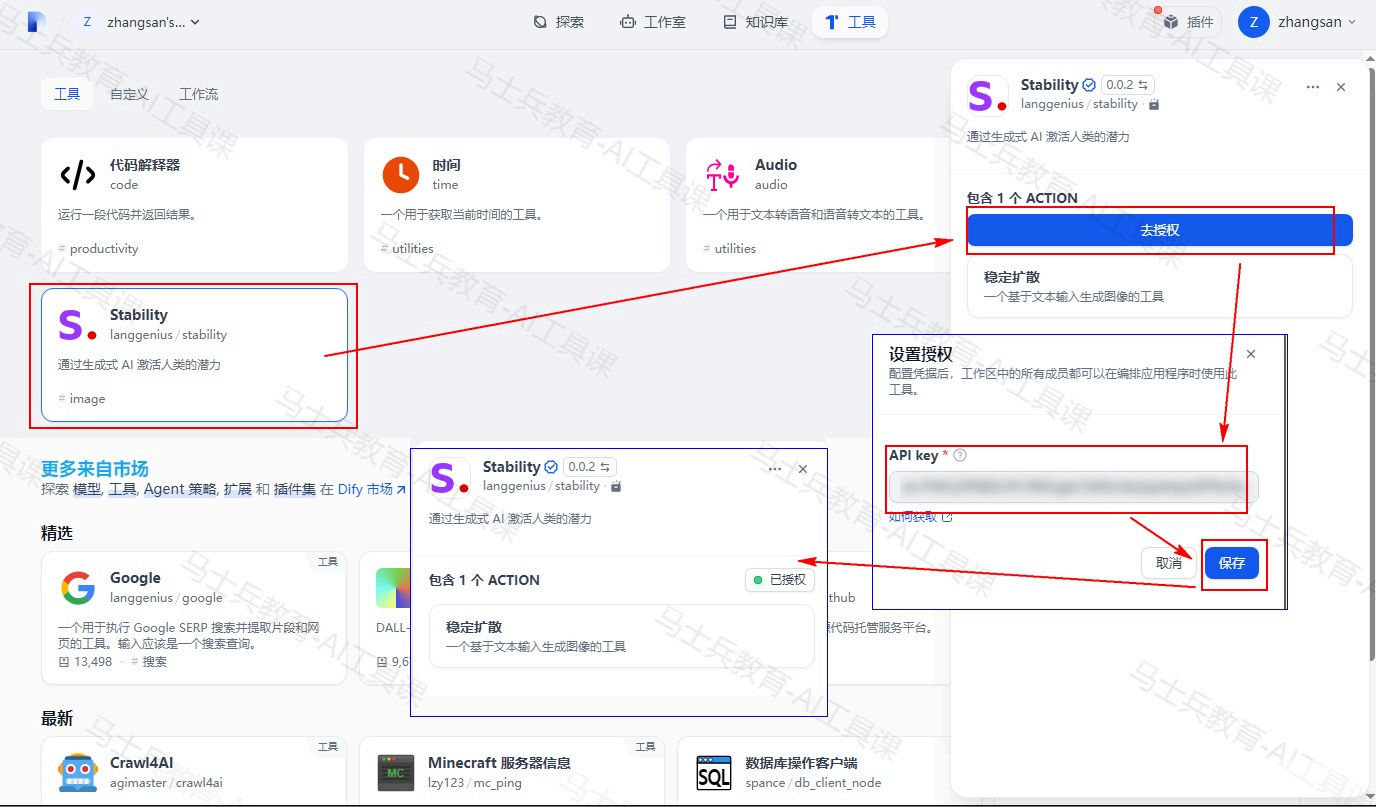Click the plugin source icon in center popup
Image resolution: width=1376 pixels, height=807 pixels.
[x=616, y=486]
